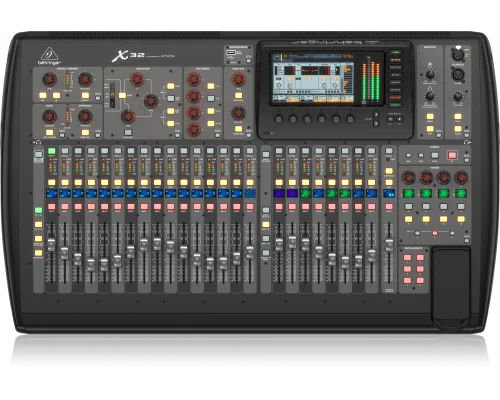The image size is (500, 400).
Task: Enable the Low Cut button under Frequency knob
Action: 85,96
